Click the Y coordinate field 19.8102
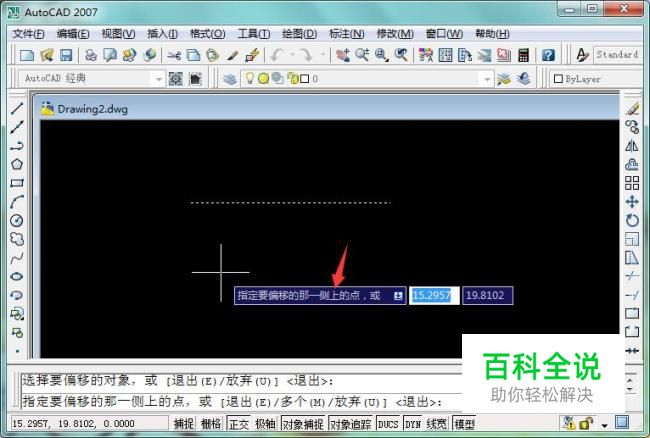Viewport: 650px width, 438px height. click(x=488, y=295)
